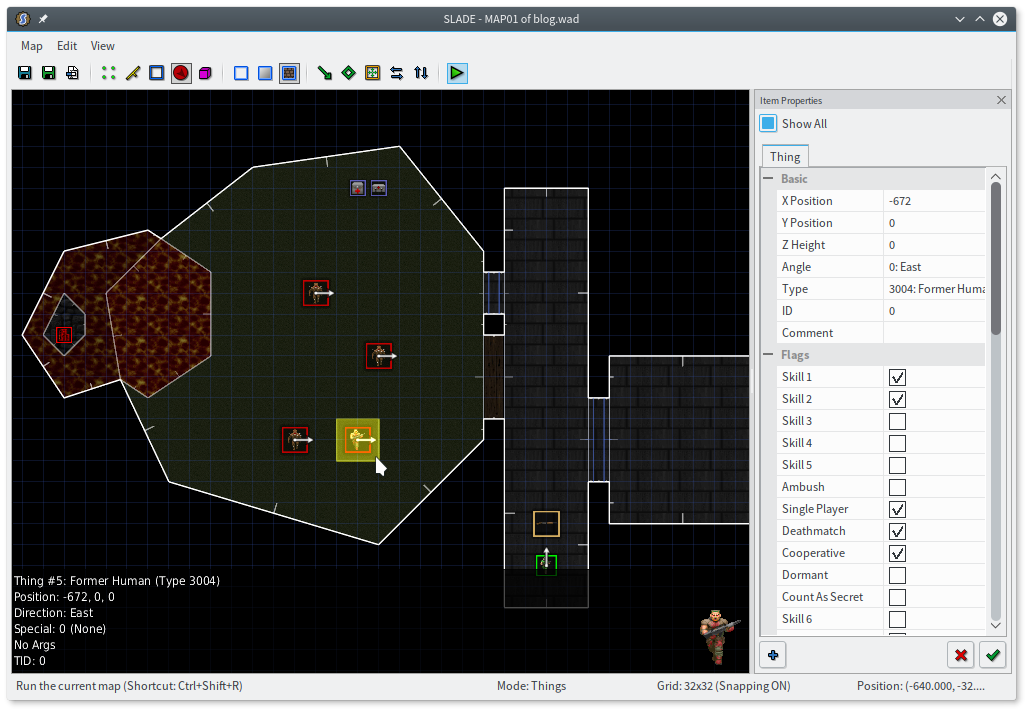Apply changes with the green checkmark button

pyautogui.click(x=992, y=655)
